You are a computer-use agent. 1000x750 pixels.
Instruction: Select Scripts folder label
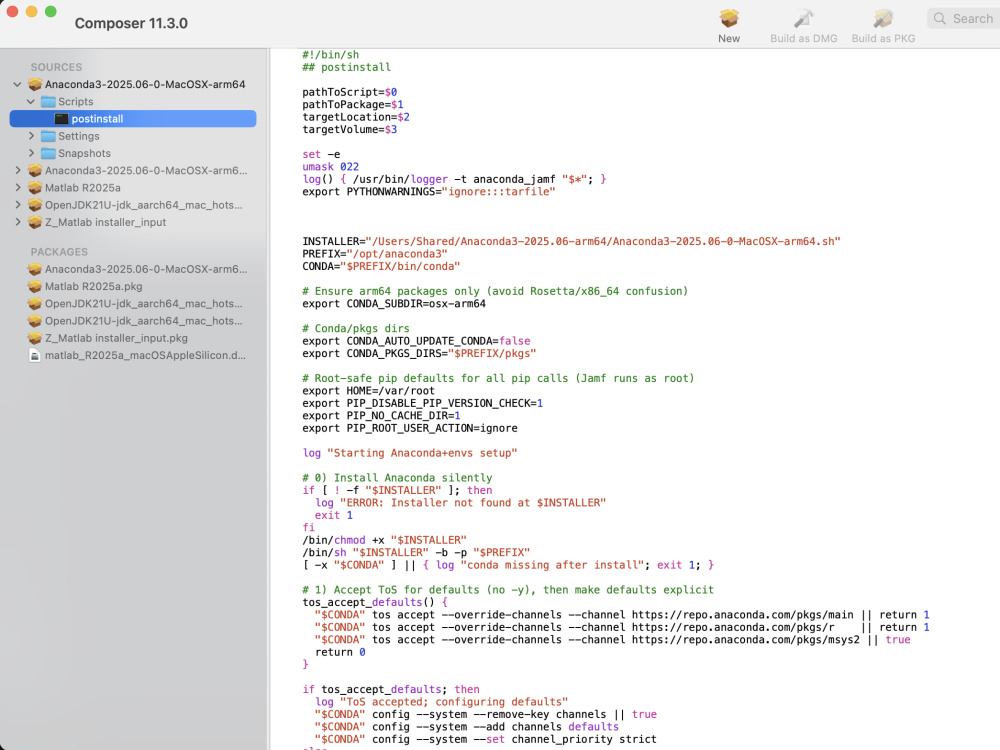(x=75, y=101)
